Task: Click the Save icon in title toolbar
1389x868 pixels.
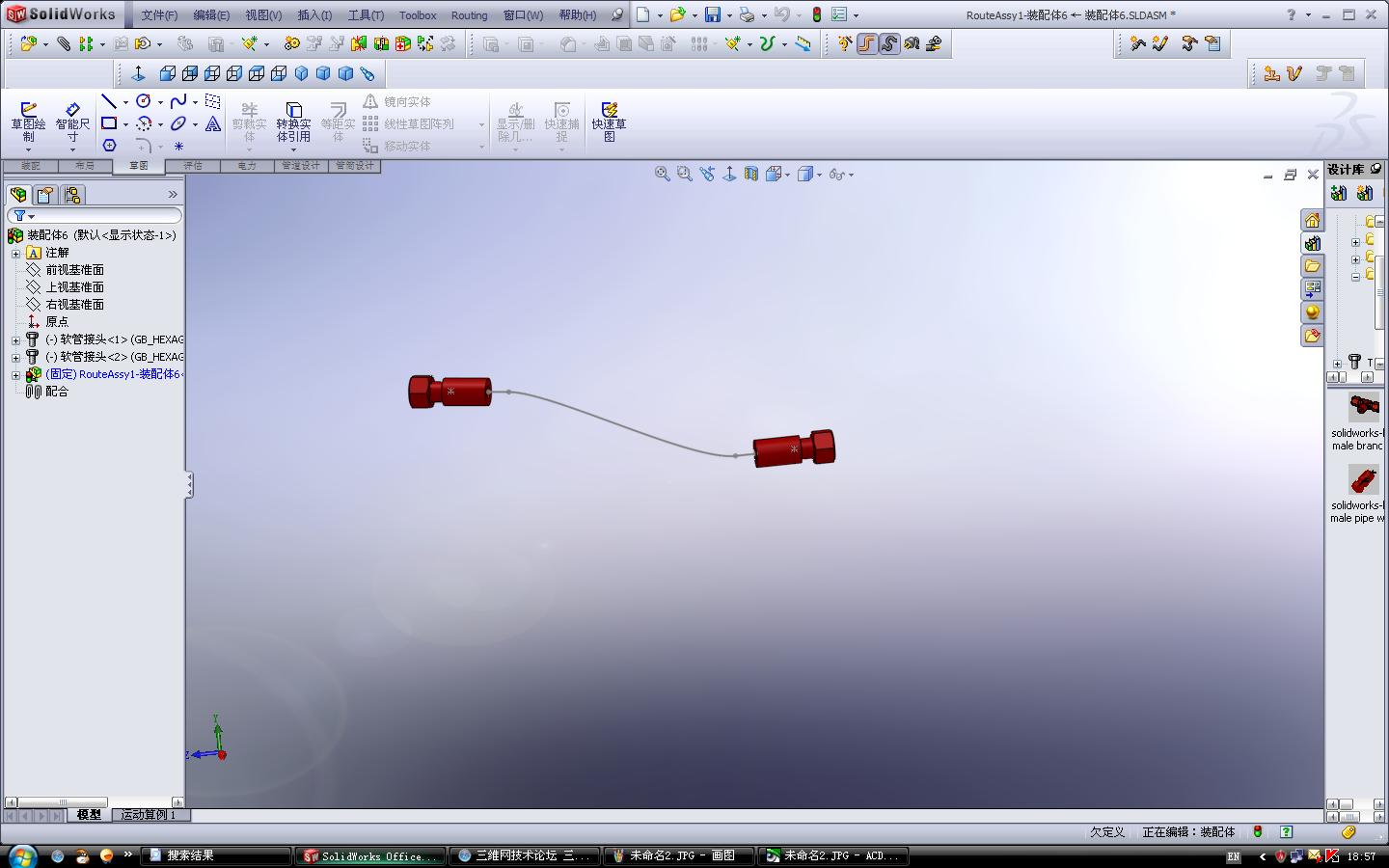Action: click(712, 14)
